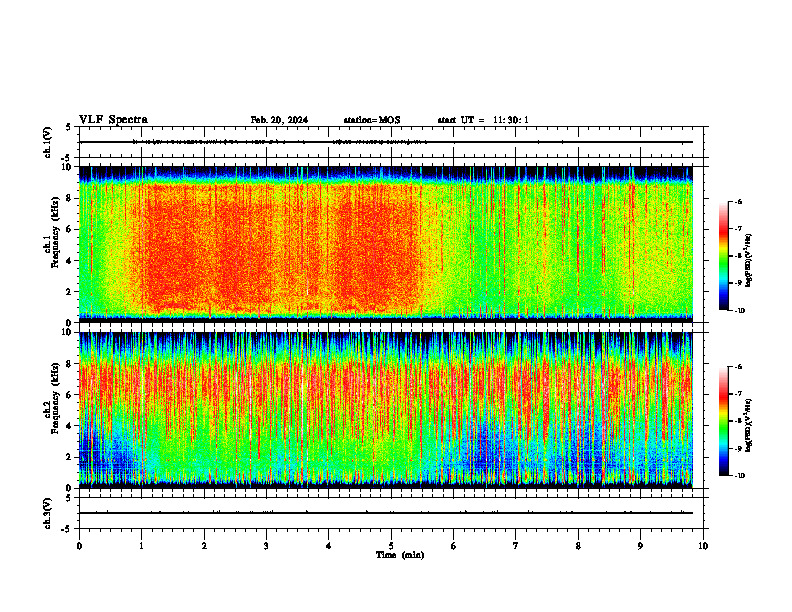Click time axis tick label '6'
792x612 pixels.
pos(454,546)
